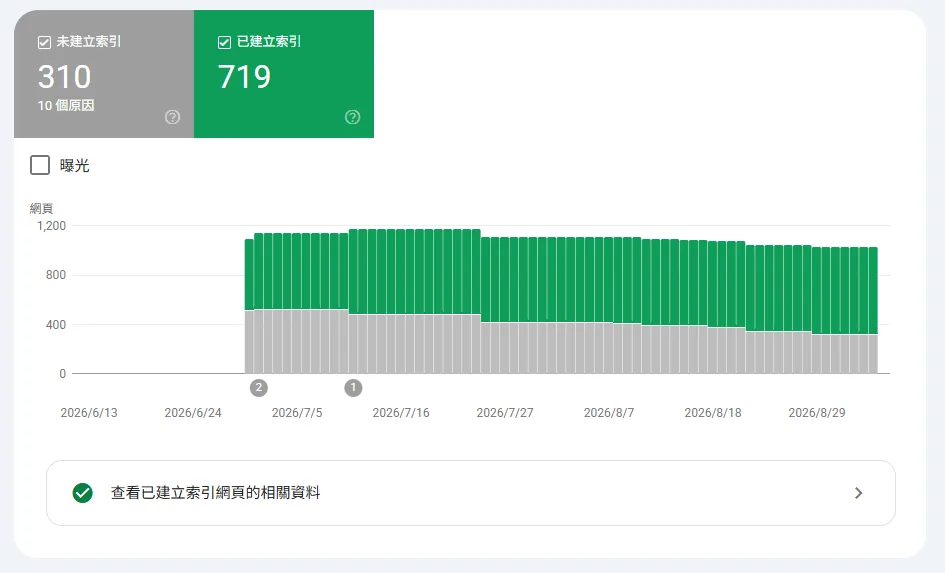Uncheck the 未建立索引 checkbox

44,42
